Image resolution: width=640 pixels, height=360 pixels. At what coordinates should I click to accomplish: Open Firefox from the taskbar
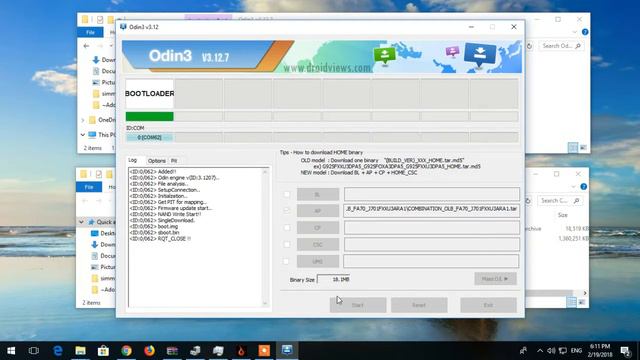(x=149, y=351)
